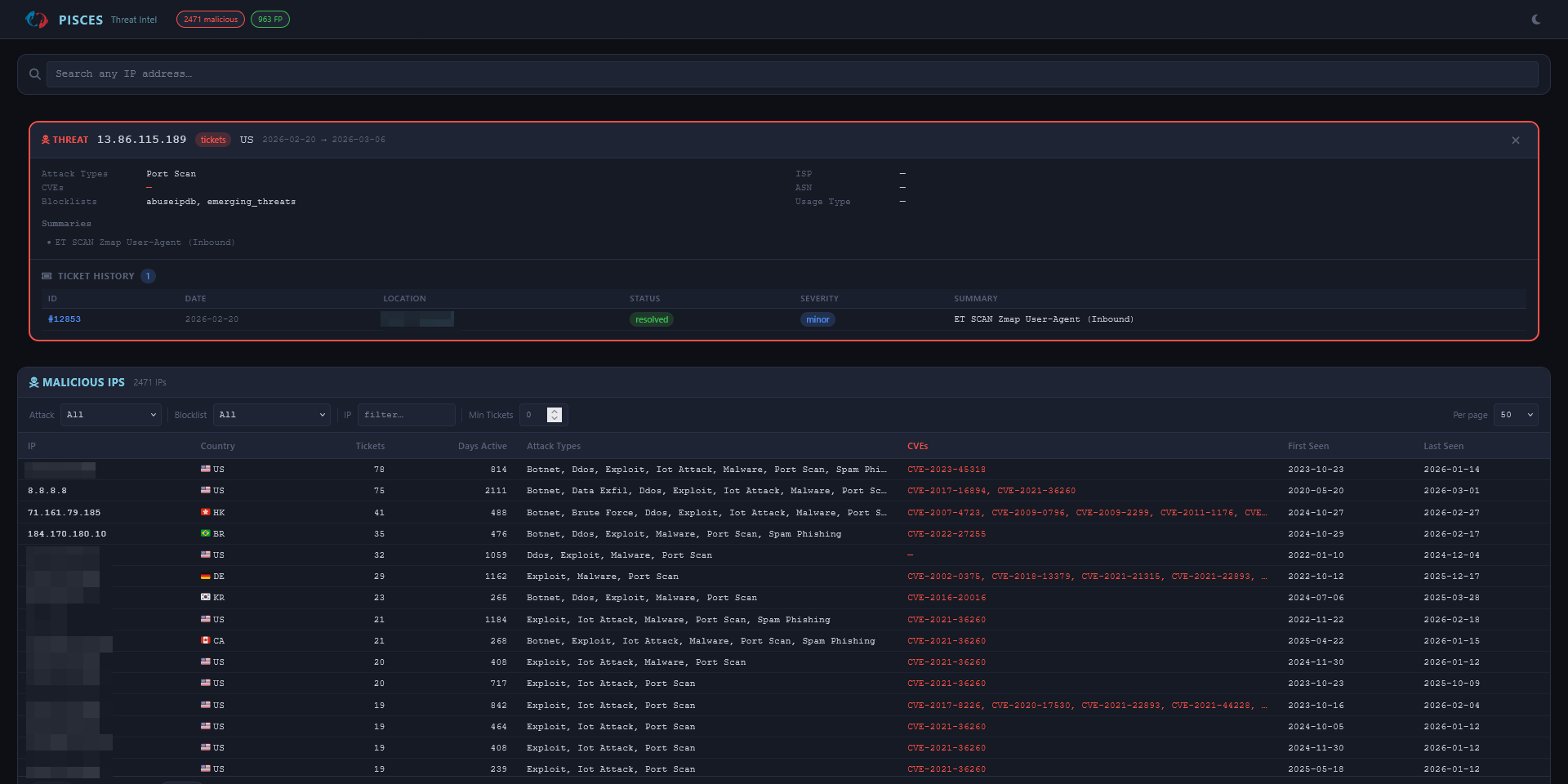1568x784 pixels.
Task: Open the Per page dropdown
Action: [x=1516, y=415]
